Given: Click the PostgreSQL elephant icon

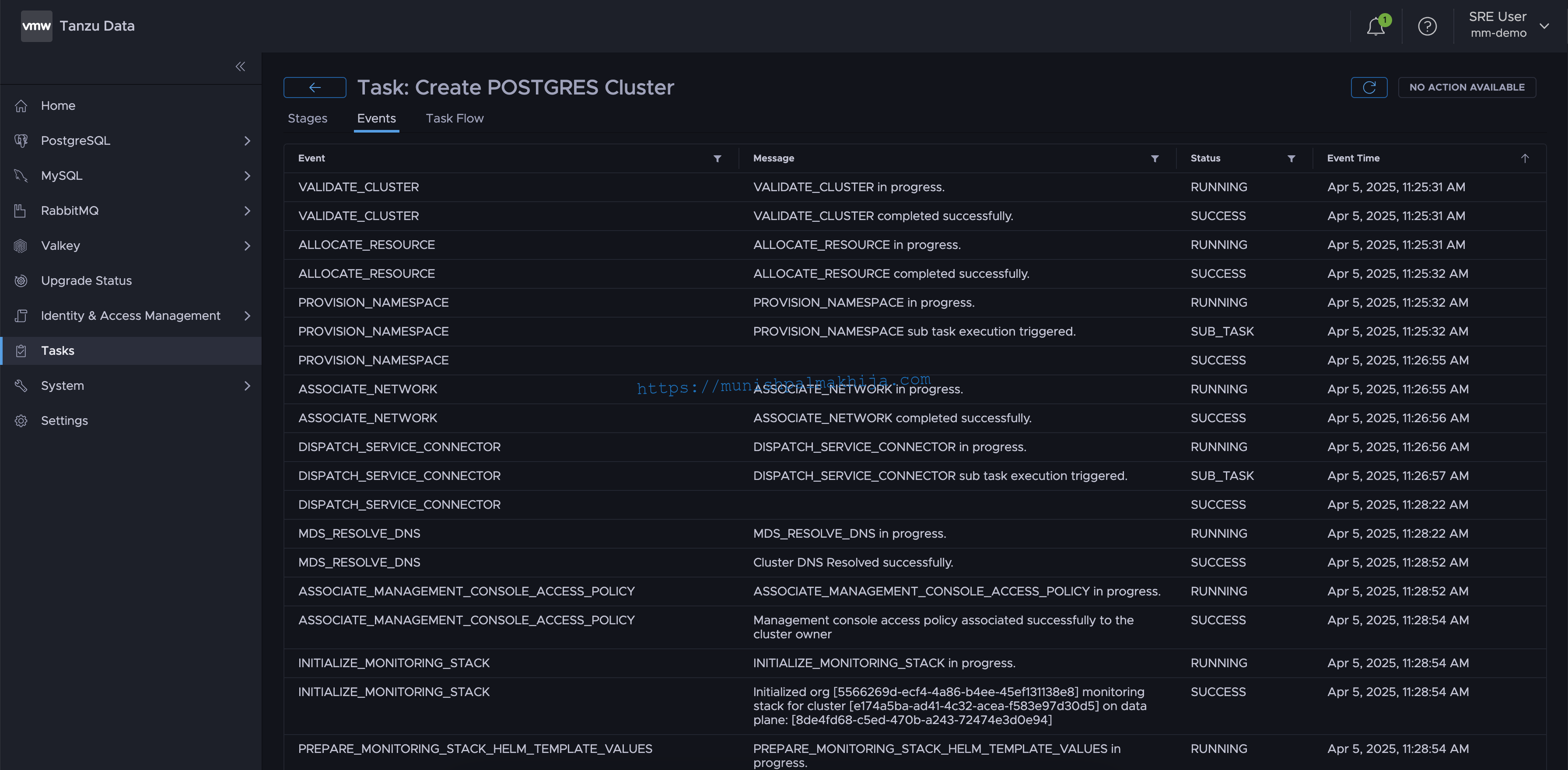Looking at the screenshot, I should [x=21, y=140].
